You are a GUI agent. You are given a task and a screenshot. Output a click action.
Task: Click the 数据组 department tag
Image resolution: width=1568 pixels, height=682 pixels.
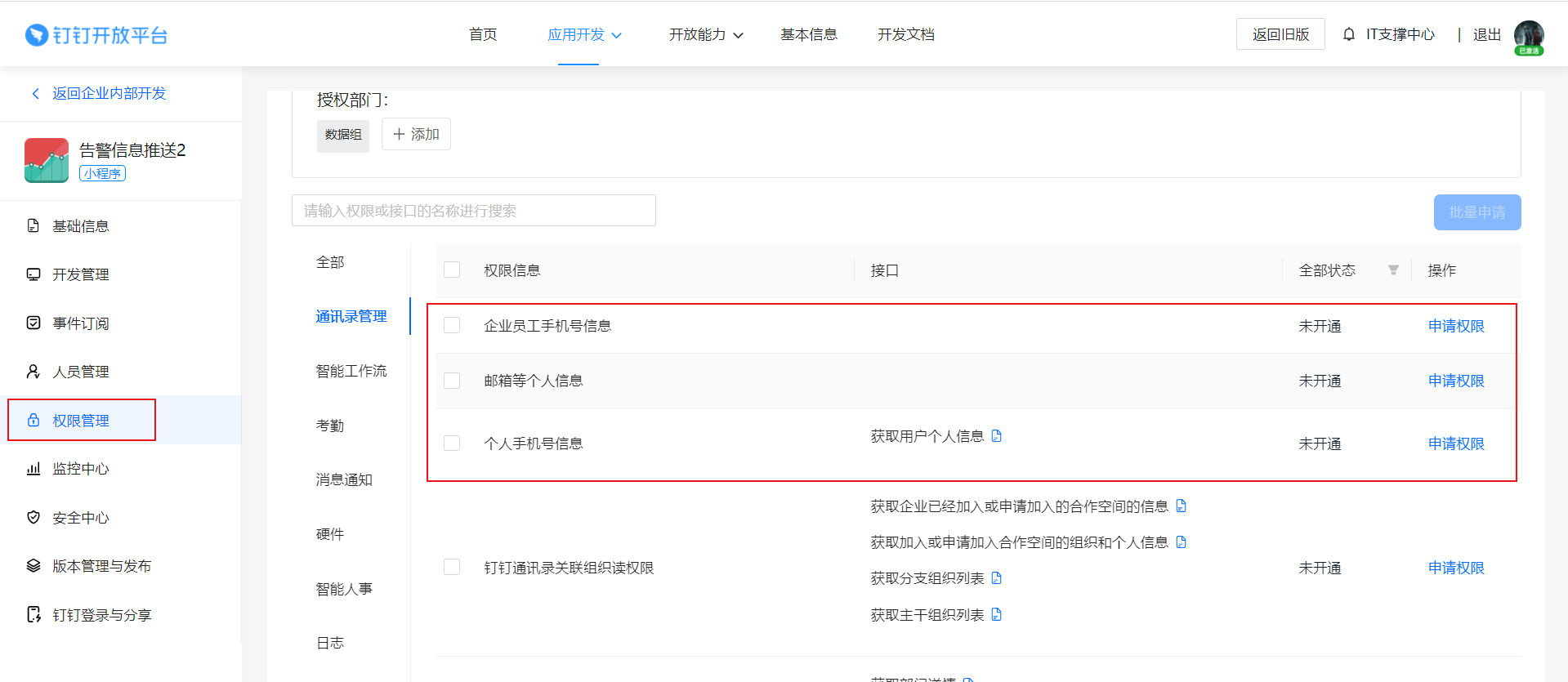(343, 135)
